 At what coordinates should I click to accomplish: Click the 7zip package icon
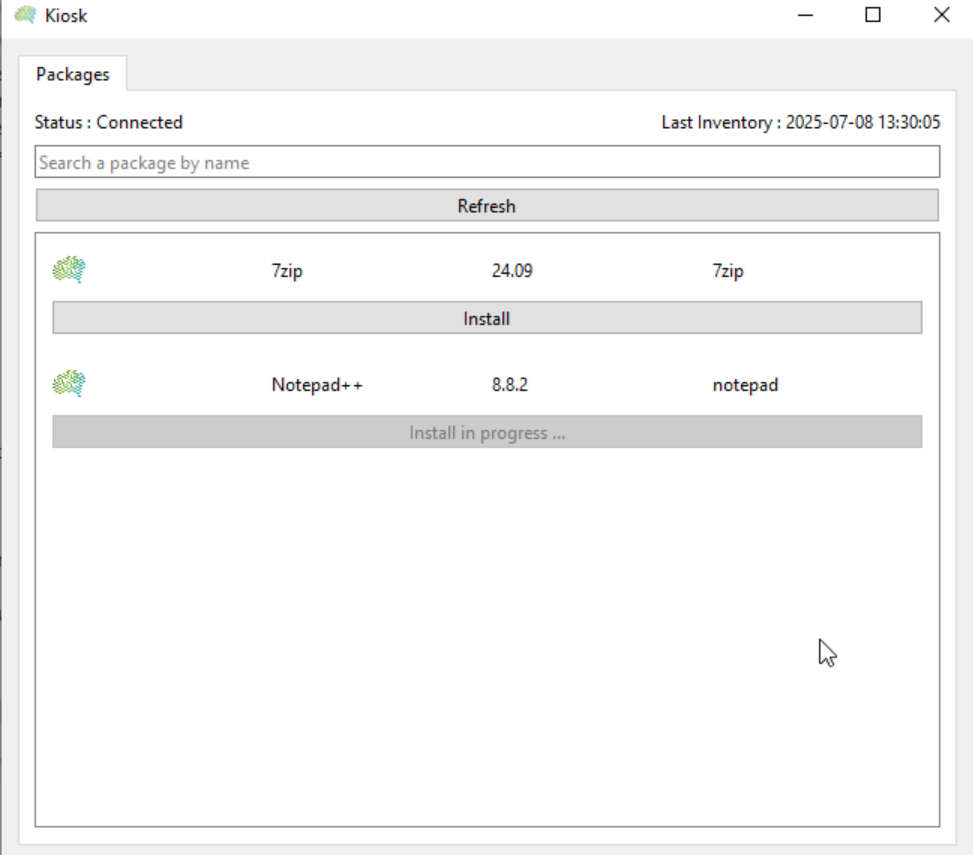tap(69, 269)
